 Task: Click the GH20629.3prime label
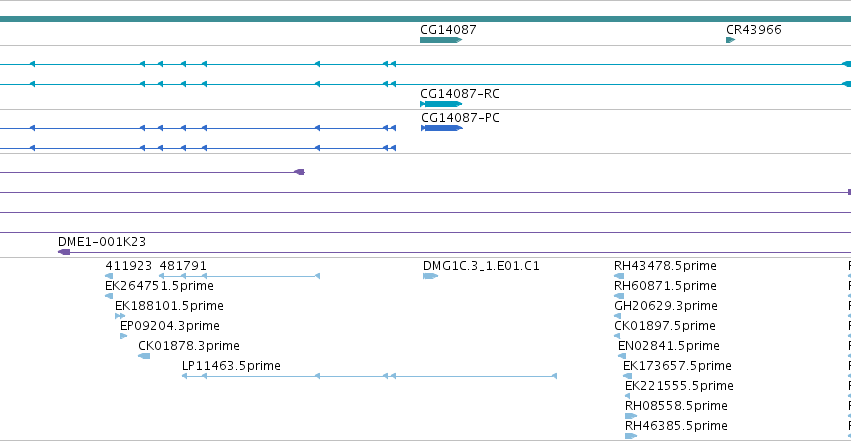[665, 306]
